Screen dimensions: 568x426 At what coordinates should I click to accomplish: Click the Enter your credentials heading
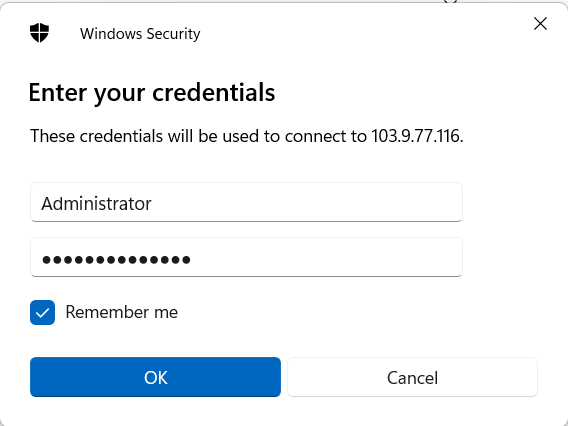[152, 93]
